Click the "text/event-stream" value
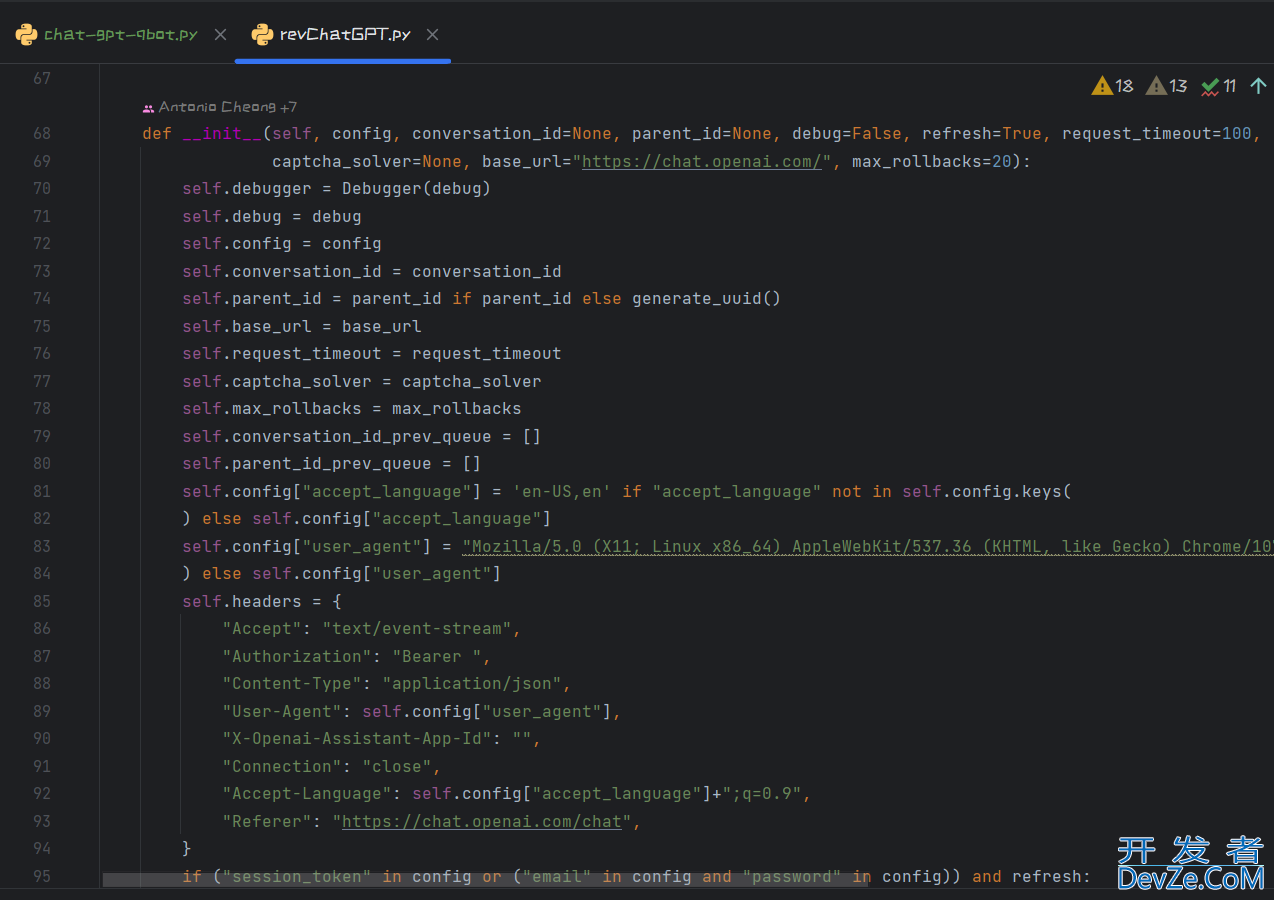Image resolution: width=1274 pixels, height=900 pixels. (x=417, y=628)
